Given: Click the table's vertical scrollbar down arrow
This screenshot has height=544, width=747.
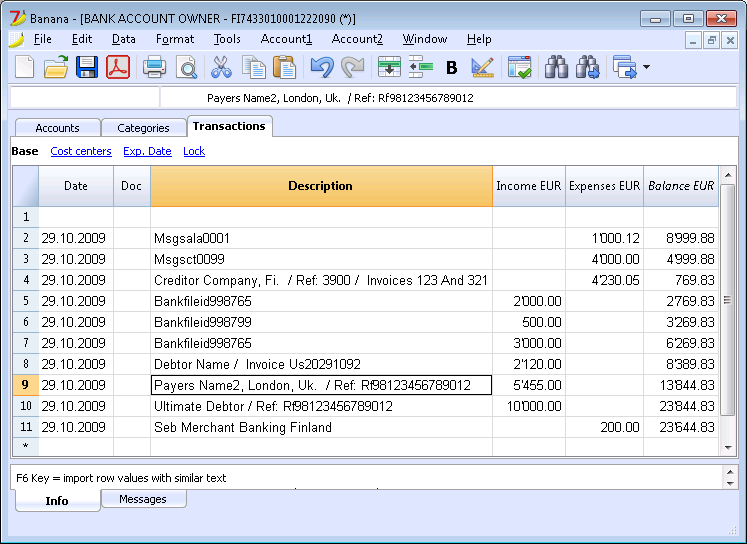Looking at the screenshot, I should tap(728, 447).
